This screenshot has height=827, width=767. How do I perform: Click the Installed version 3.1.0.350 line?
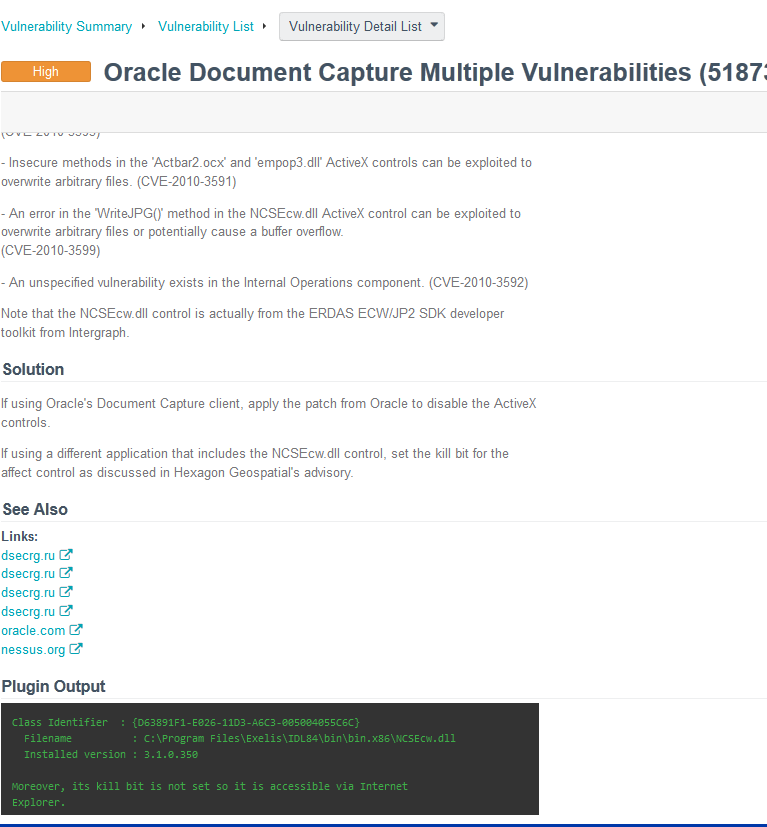click(x=111, y=755)
